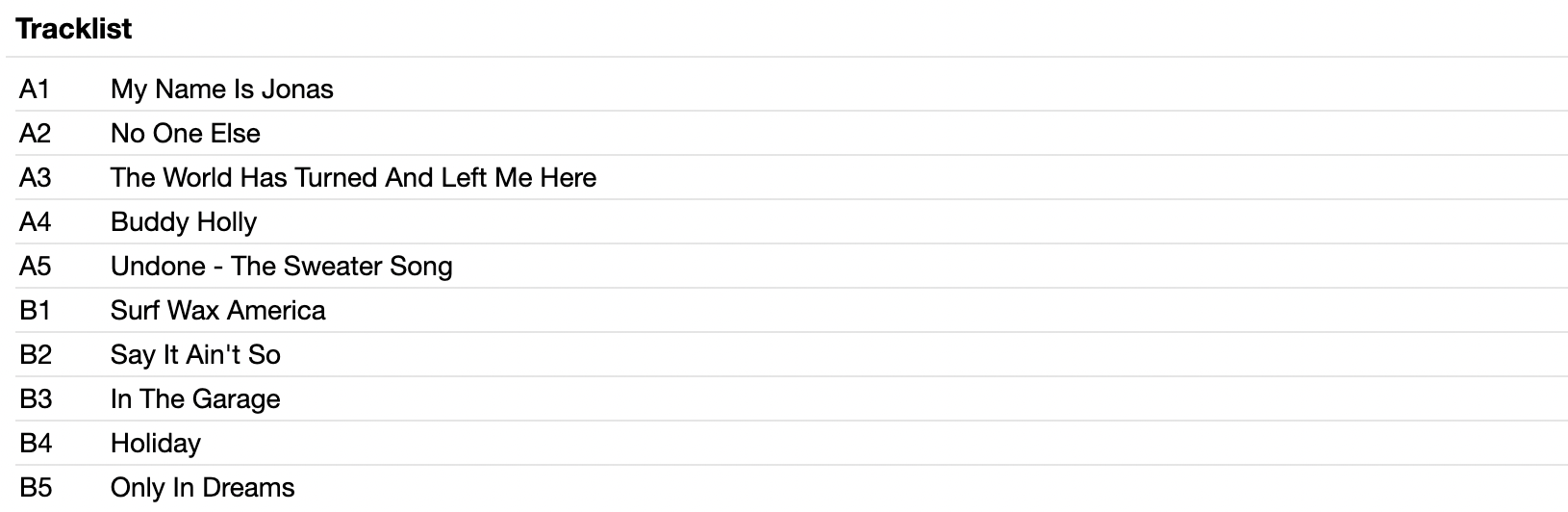Open the Only In Dreams track
Viewport: 1568px width, 512px height.
202,488
